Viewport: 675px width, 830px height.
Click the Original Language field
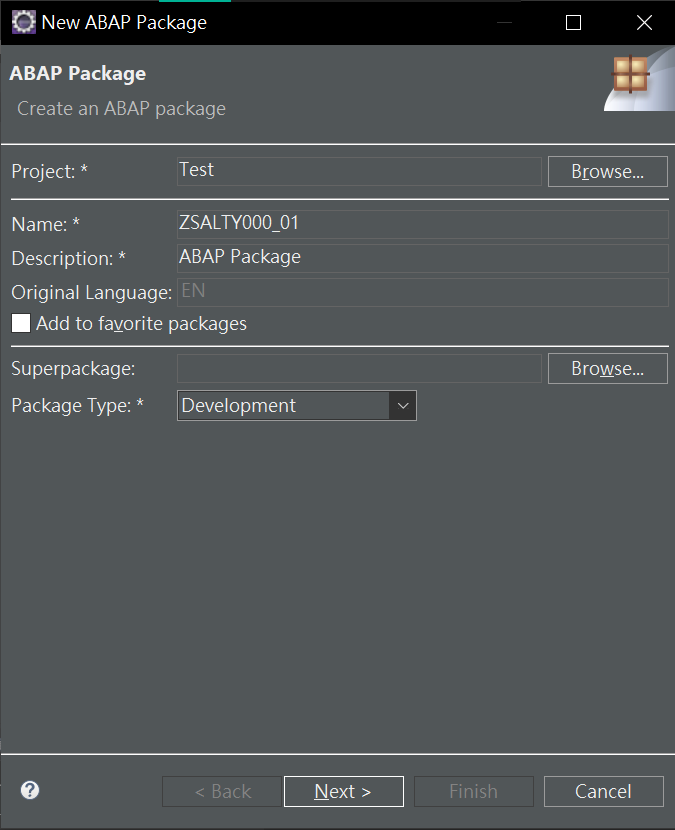coord(422,292)
